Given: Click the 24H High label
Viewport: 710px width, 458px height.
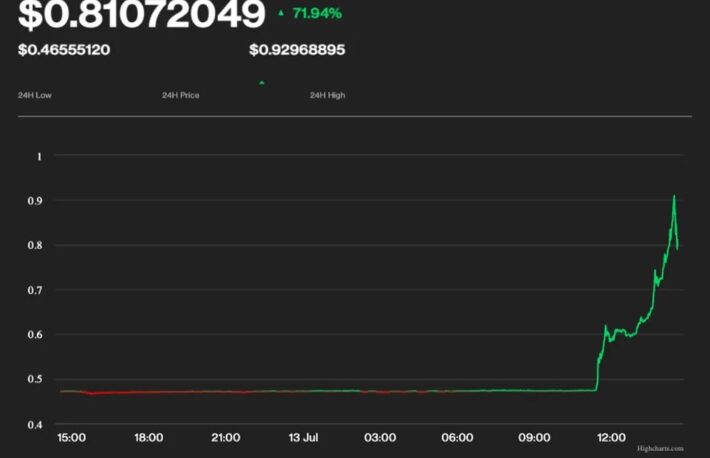Looking at the screenshot, I should [x=327, y=95].
